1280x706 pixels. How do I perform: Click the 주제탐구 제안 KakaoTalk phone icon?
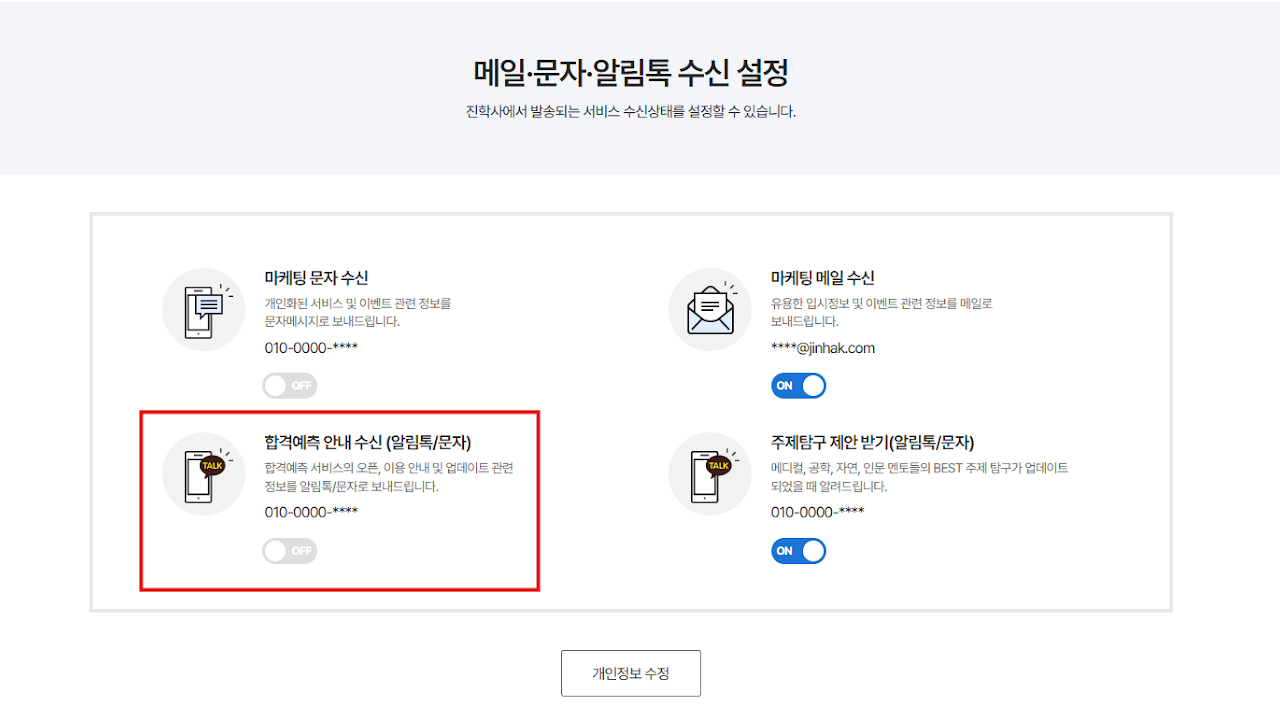coord(710,474)
